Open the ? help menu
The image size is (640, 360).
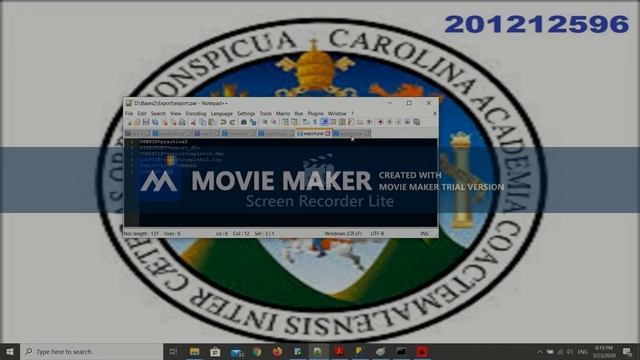[x=352, y=113]
